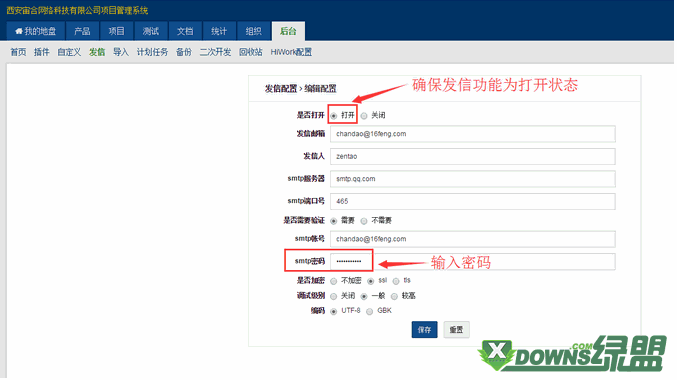Set debug level to 一般
677x380 pixels.
click(x=364, y=297)
